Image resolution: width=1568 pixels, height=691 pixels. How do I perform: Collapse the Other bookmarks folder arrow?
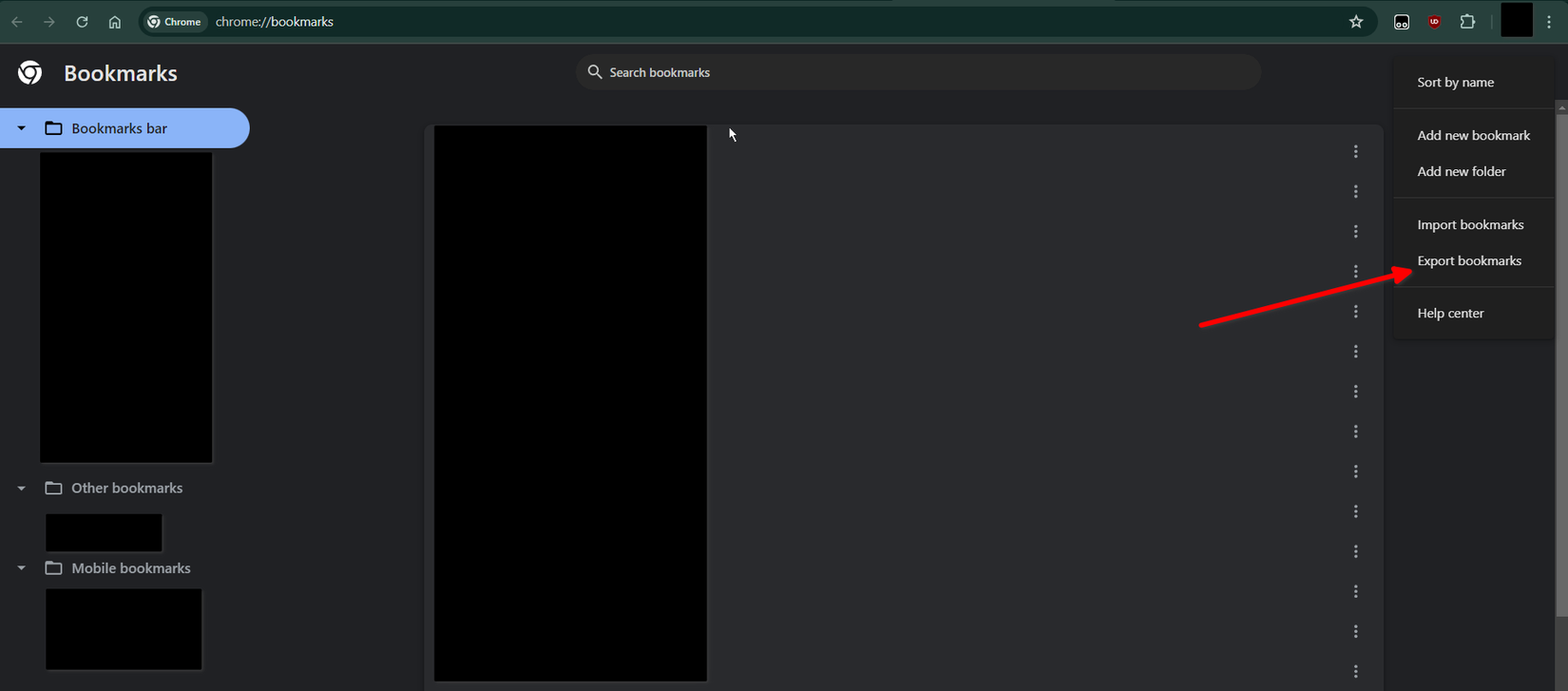click(21, 489)
